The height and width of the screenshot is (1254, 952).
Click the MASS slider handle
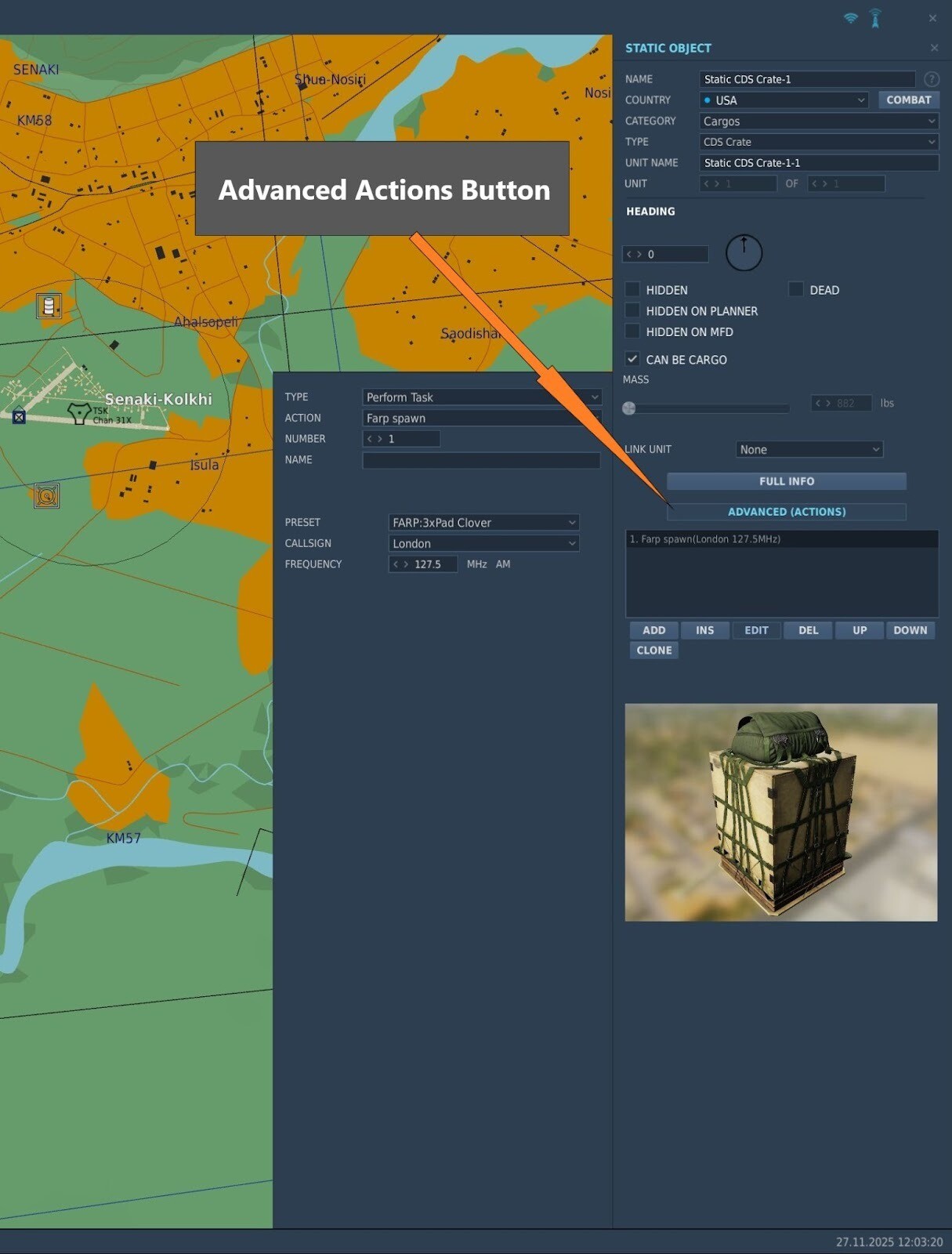[628, 408]
